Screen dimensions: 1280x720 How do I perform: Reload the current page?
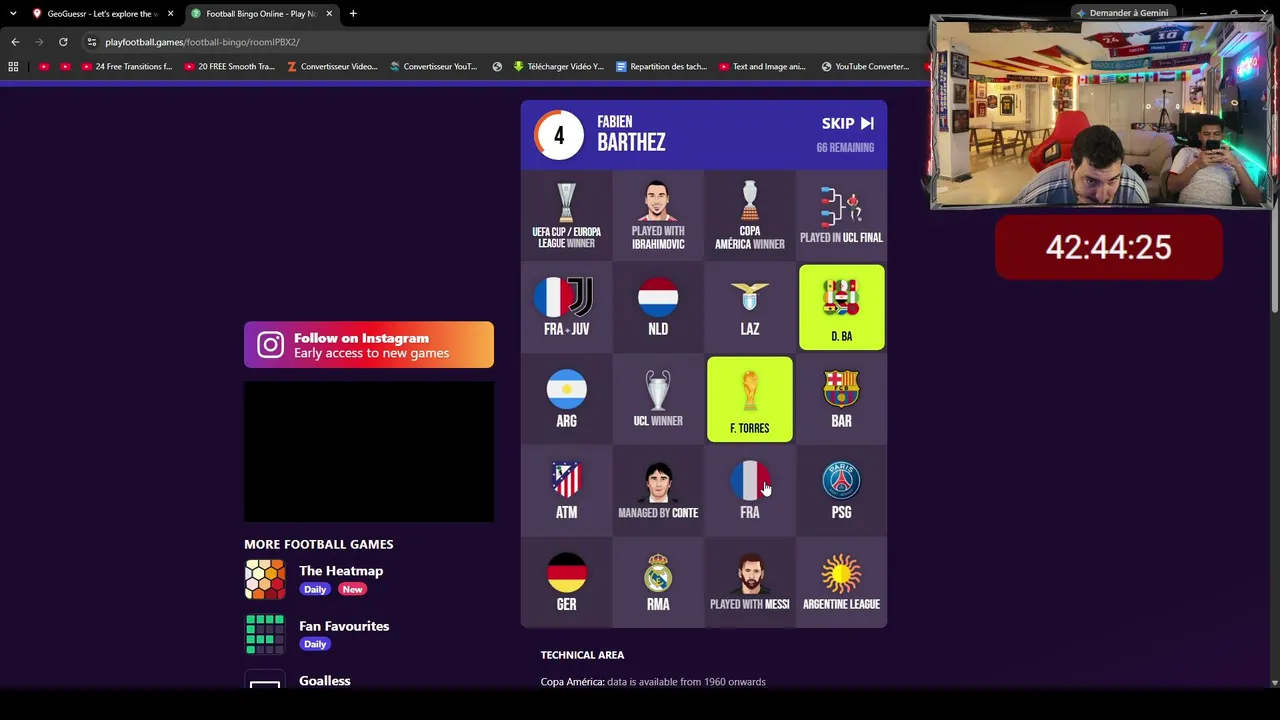63,42
